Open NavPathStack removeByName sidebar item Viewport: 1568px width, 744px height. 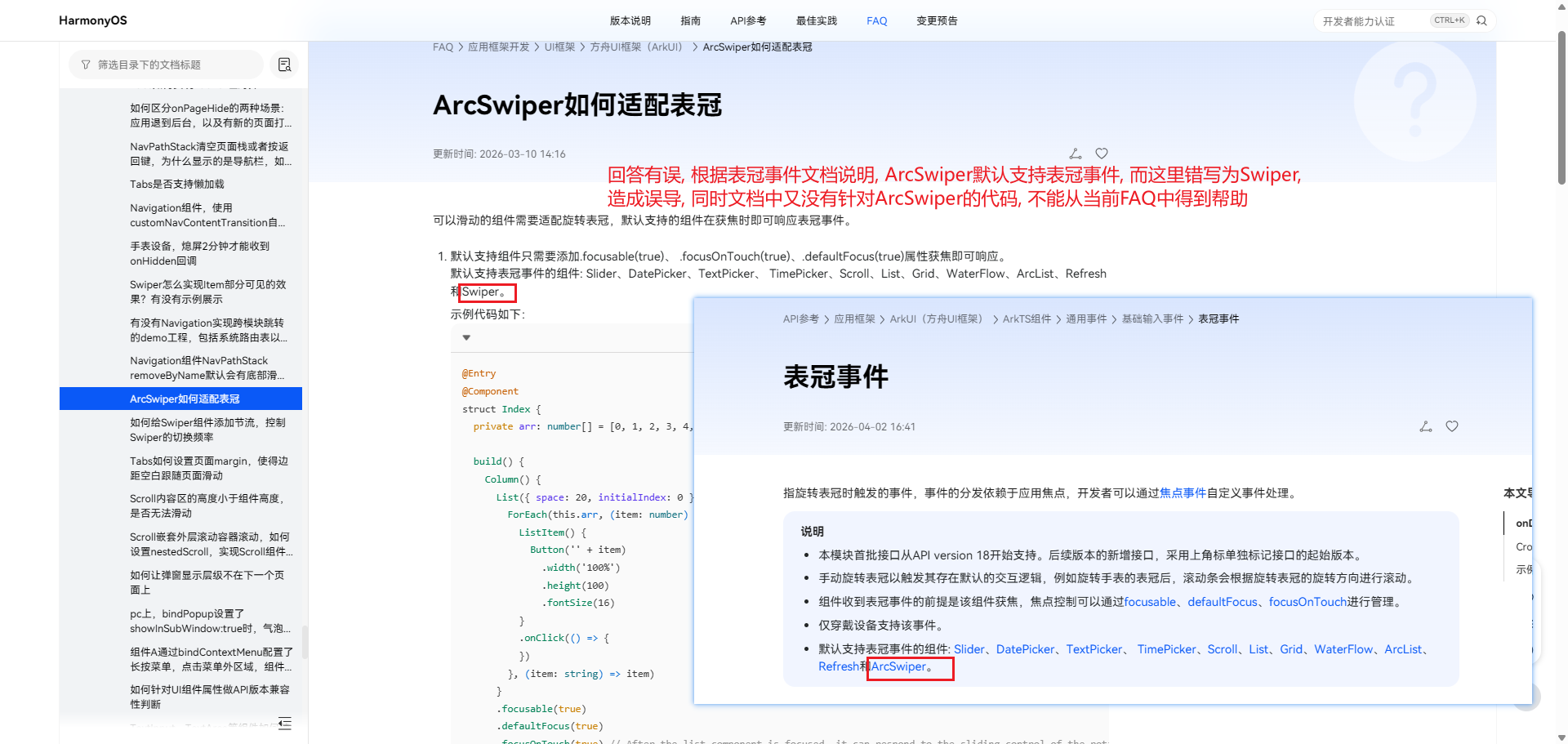coord(207,368)
